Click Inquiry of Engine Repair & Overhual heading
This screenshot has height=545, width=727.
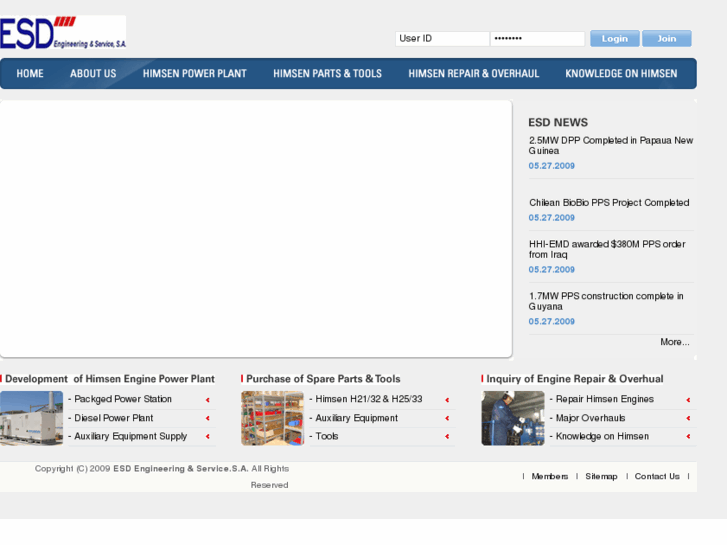tap(575, 379)
